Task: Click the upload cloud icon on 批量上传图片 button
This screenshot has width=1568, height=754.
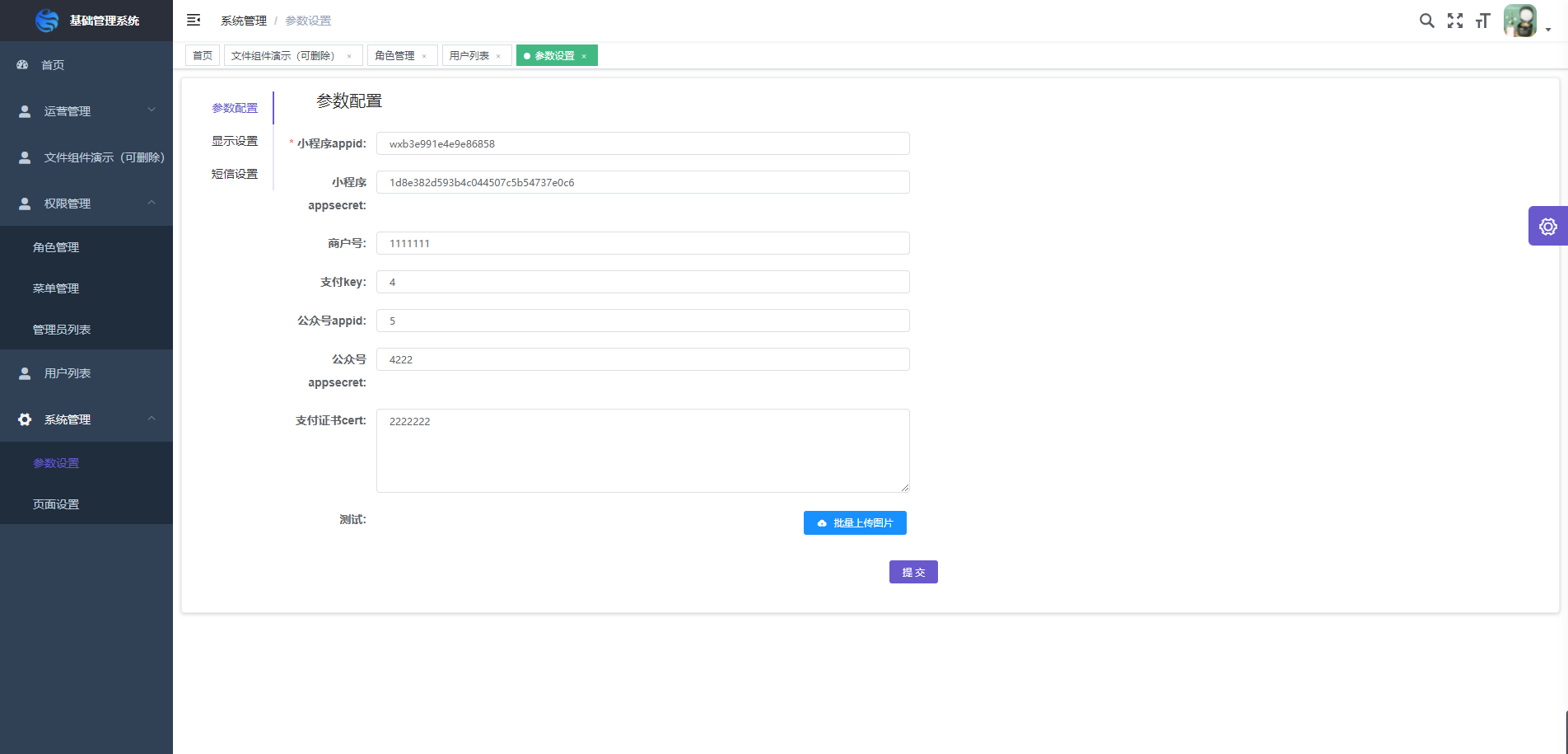Action: click(x=821, y=522)
